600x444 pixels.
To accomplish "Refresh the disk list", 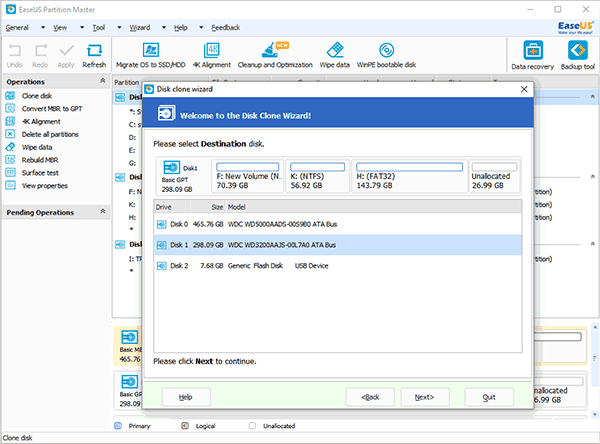I will click(x=94, y=56).
